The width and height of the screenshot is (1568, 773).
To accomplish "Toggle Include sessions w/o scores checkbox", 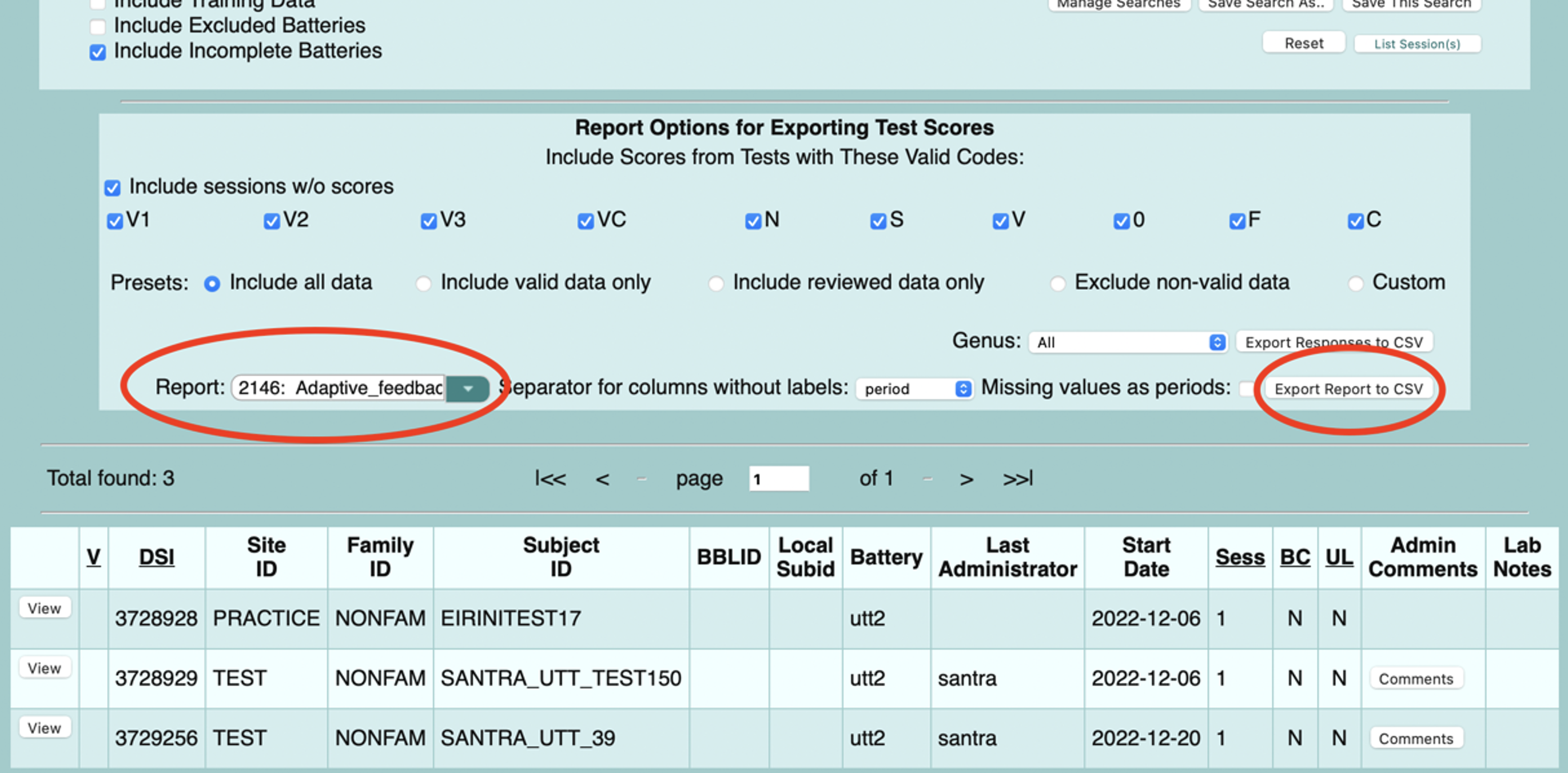I will pyautogui.click(x=113, y=188).
